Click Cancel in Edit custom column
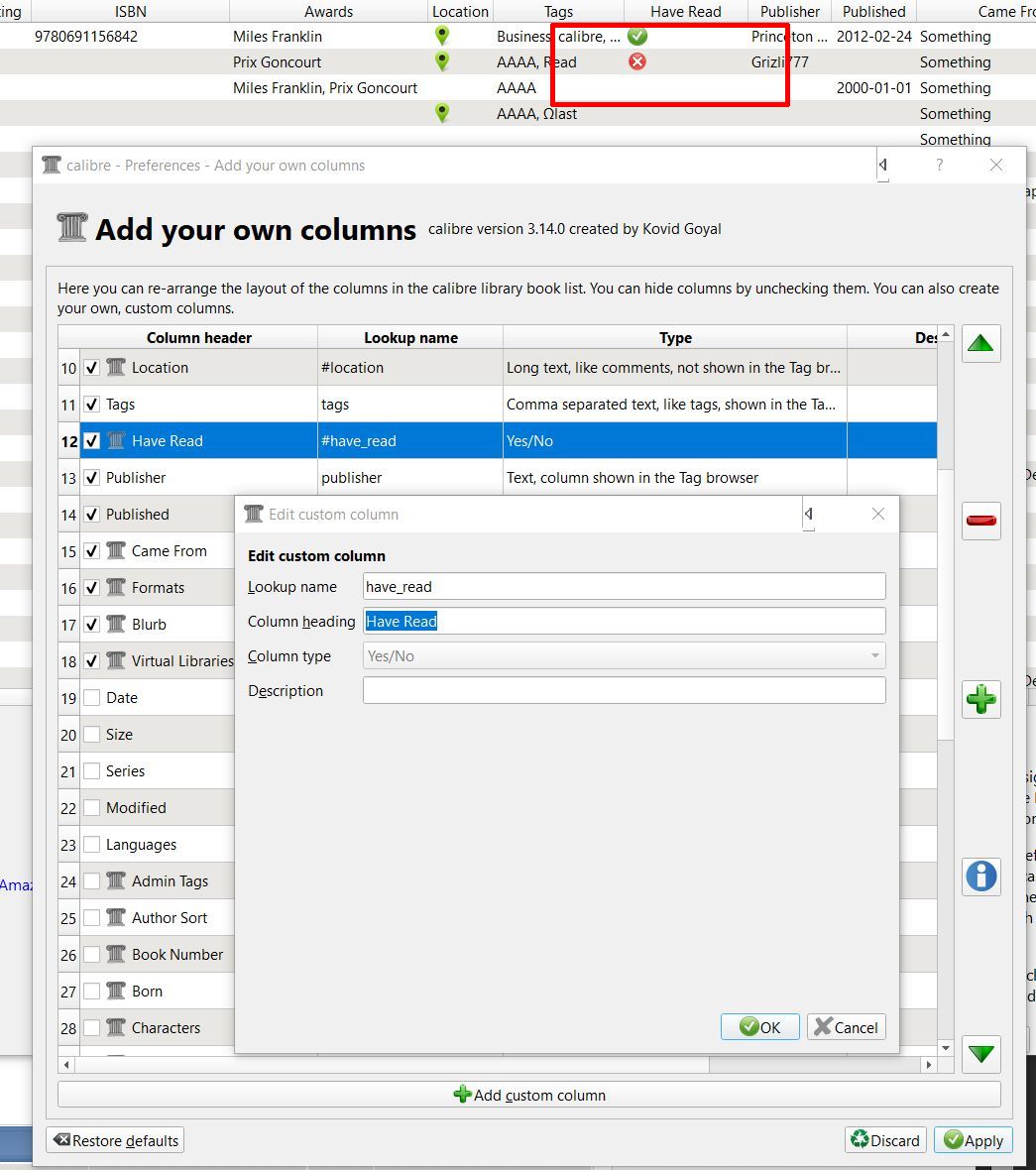The width and height of the screenshot is (1036, 1170). (846, 1027)
